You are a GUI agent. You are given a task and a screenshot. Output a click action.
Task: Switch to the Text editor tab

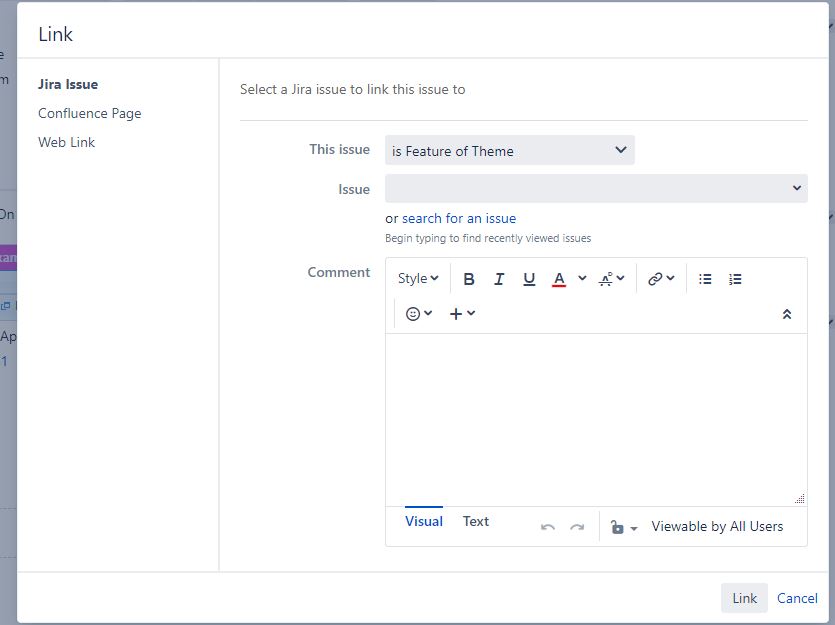pos(476,521)
